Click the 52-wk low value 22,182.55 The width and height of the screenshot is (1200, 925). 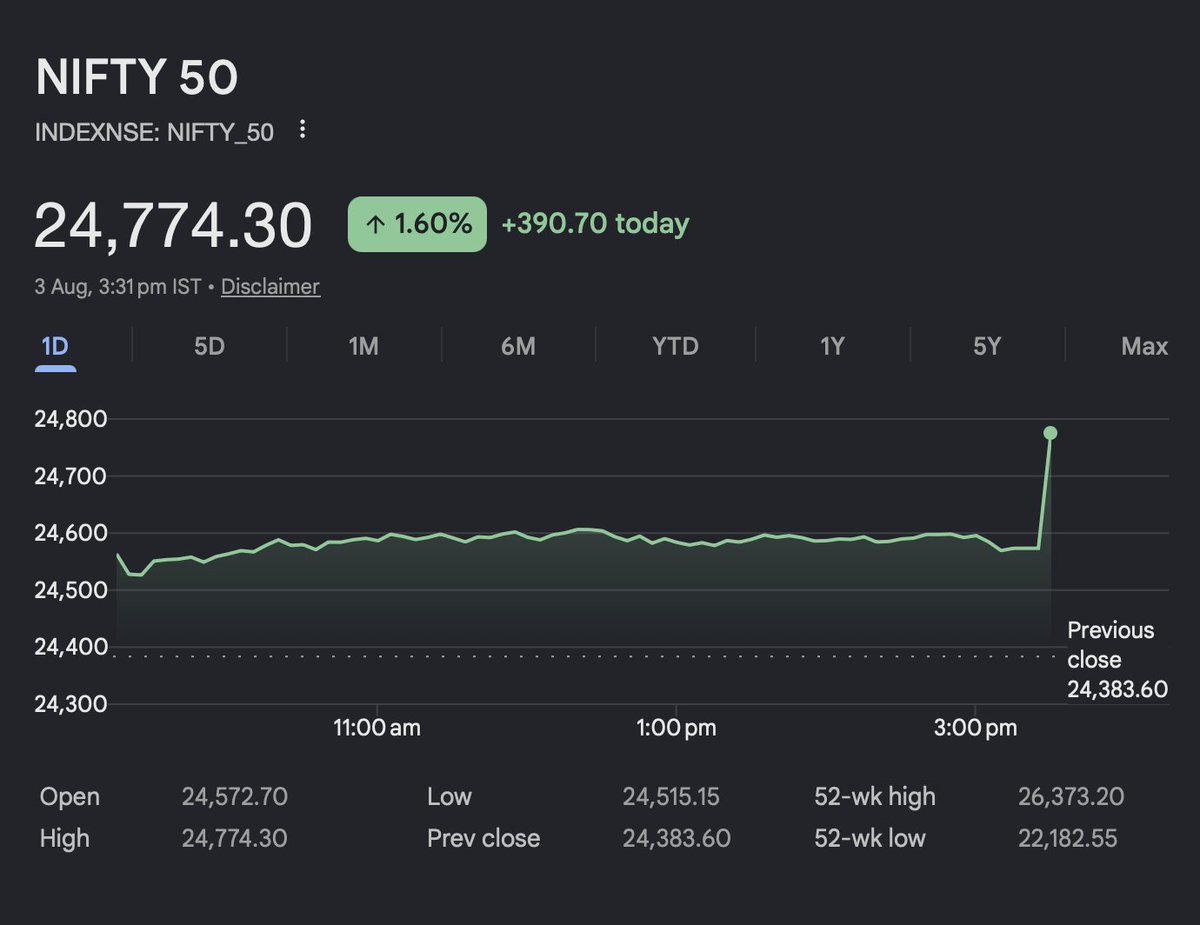pyautogui.click(x=1067, y=838)
